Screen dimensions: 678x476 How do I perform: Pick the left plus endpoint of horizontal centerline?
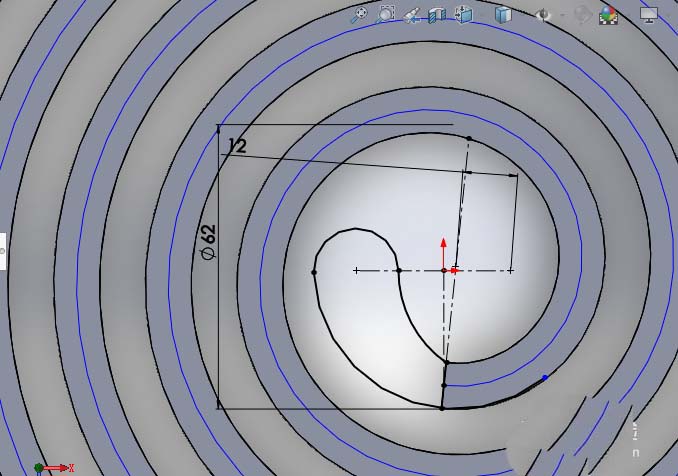pyautogui.click(x=356, y=271)
